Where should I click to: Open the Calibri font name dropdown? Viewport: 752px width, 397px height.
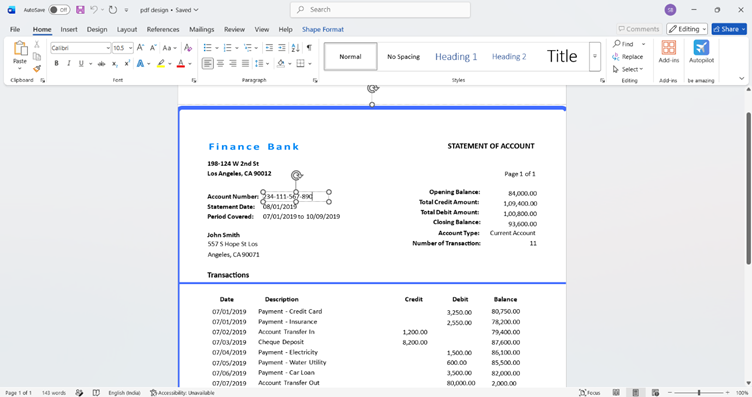tap(81, 48)
